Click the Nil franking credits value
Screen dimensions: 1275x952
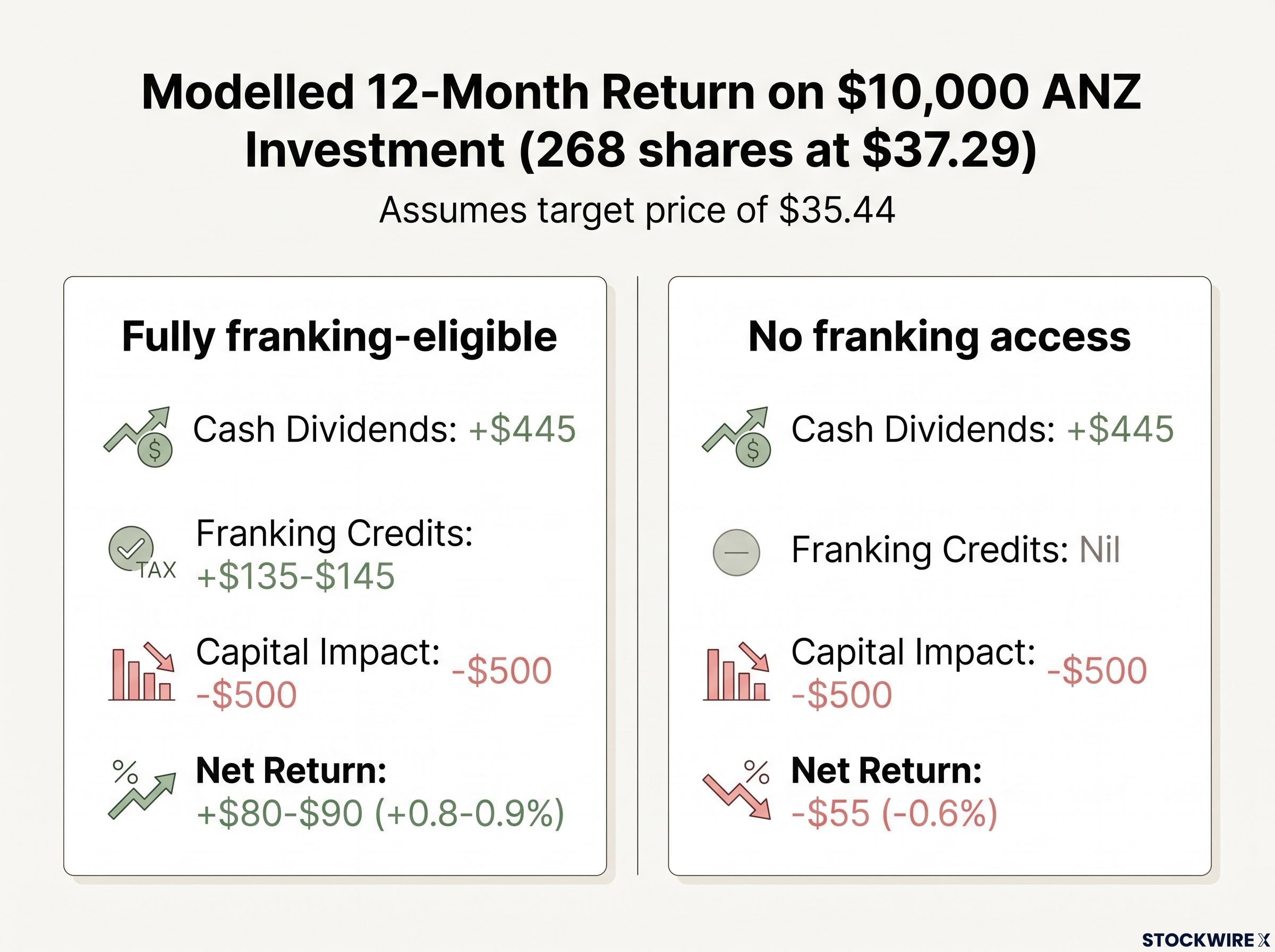pos(1100,549)
